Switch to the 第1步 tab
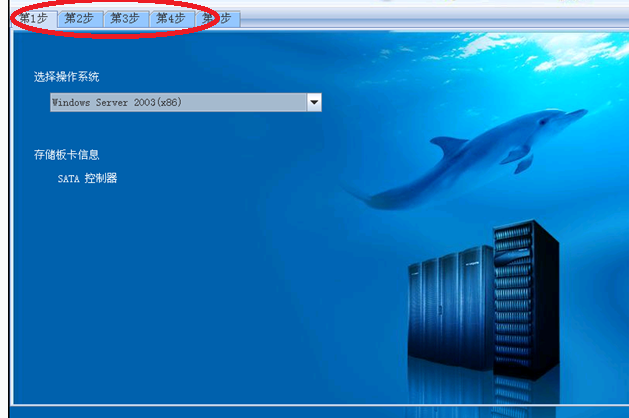 (x=33, y=19)
